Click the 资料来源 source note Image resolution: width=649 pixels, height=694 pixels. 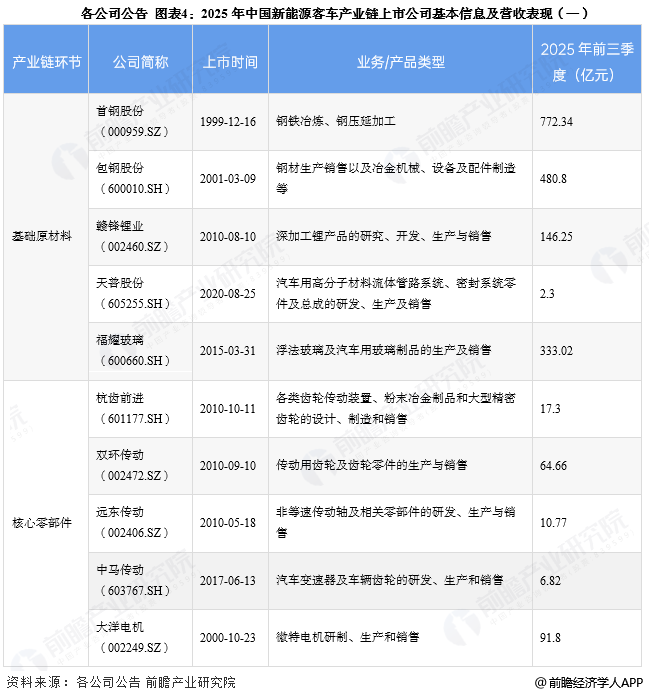tap(121, 682)
